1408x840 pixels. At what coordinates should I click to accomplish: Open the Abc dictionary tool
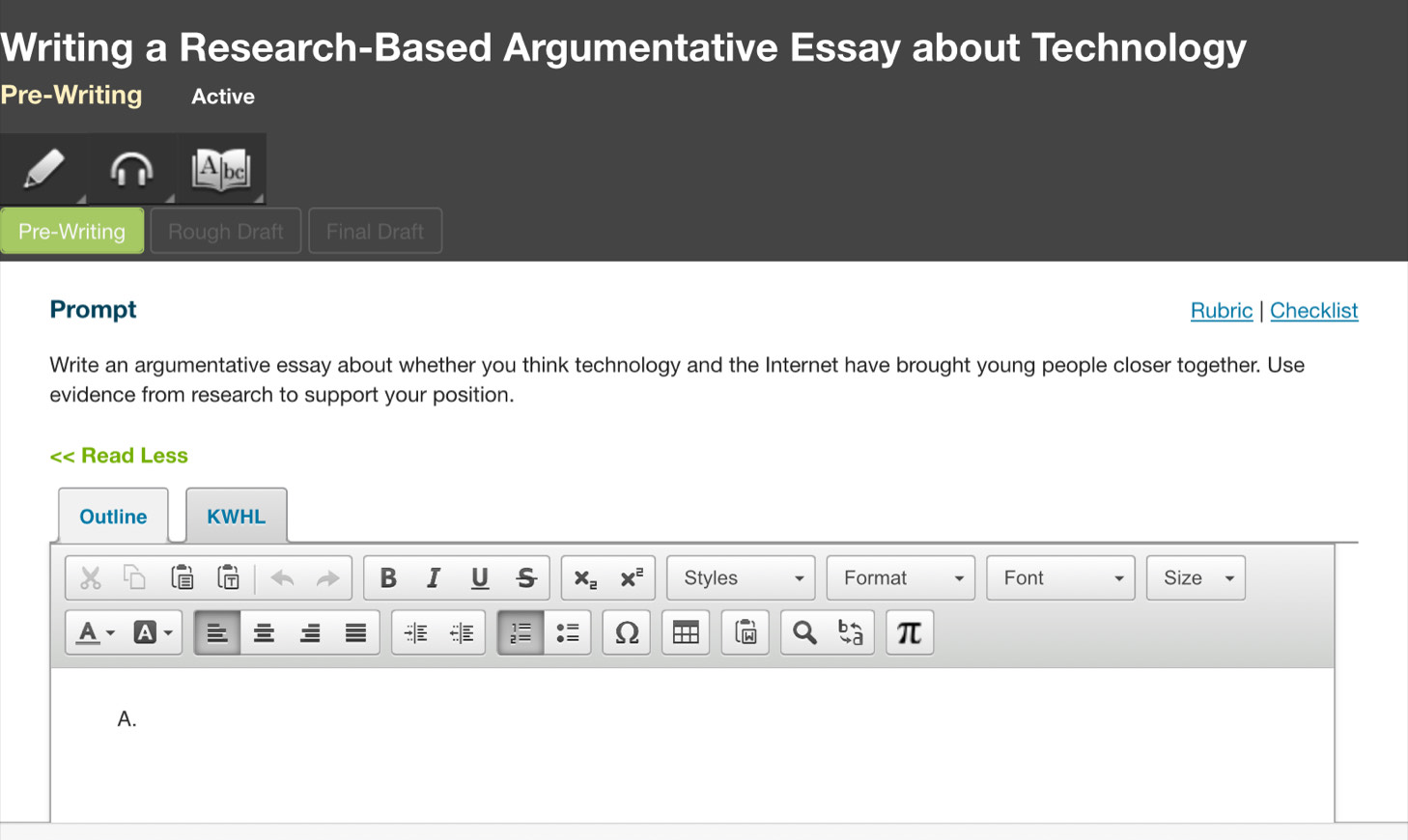(x=221, y=169)
